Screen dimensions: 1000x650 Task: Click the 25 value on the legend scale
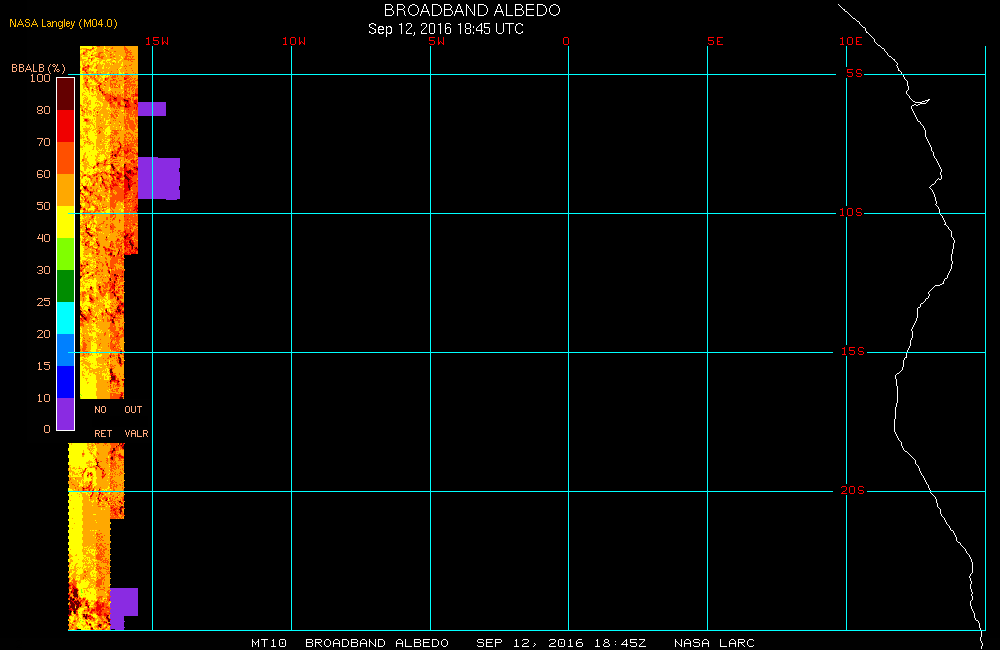(x=43, y=302)
